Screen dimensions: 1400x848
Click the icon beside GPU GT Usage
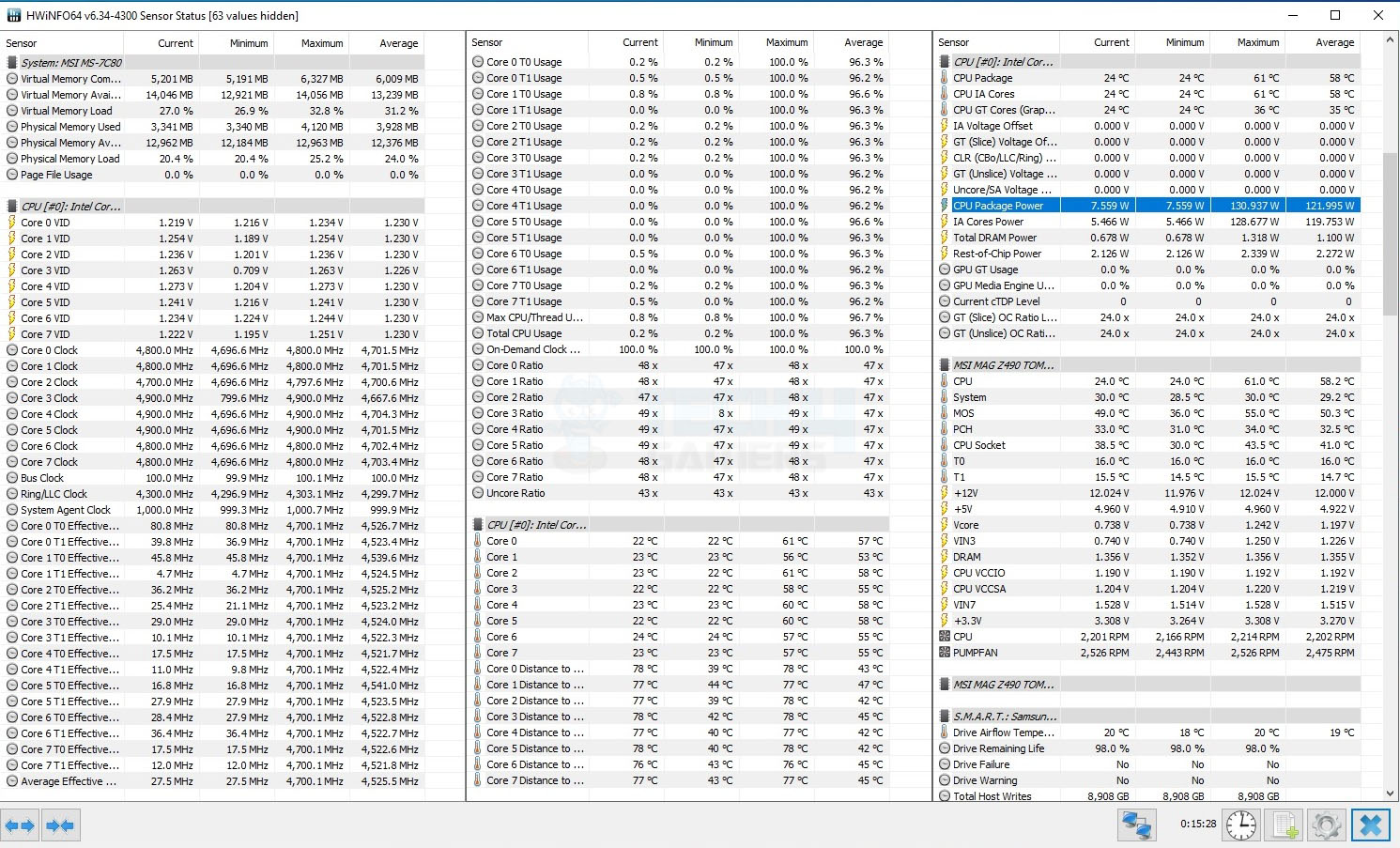[x=944, y=270]
